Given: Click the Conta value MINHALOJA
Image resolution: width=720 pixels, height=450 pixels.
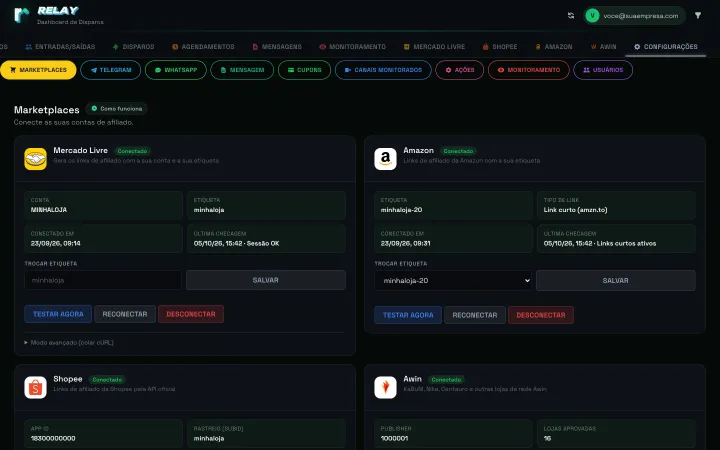Looking at the screenshot, I should point(49,210).
